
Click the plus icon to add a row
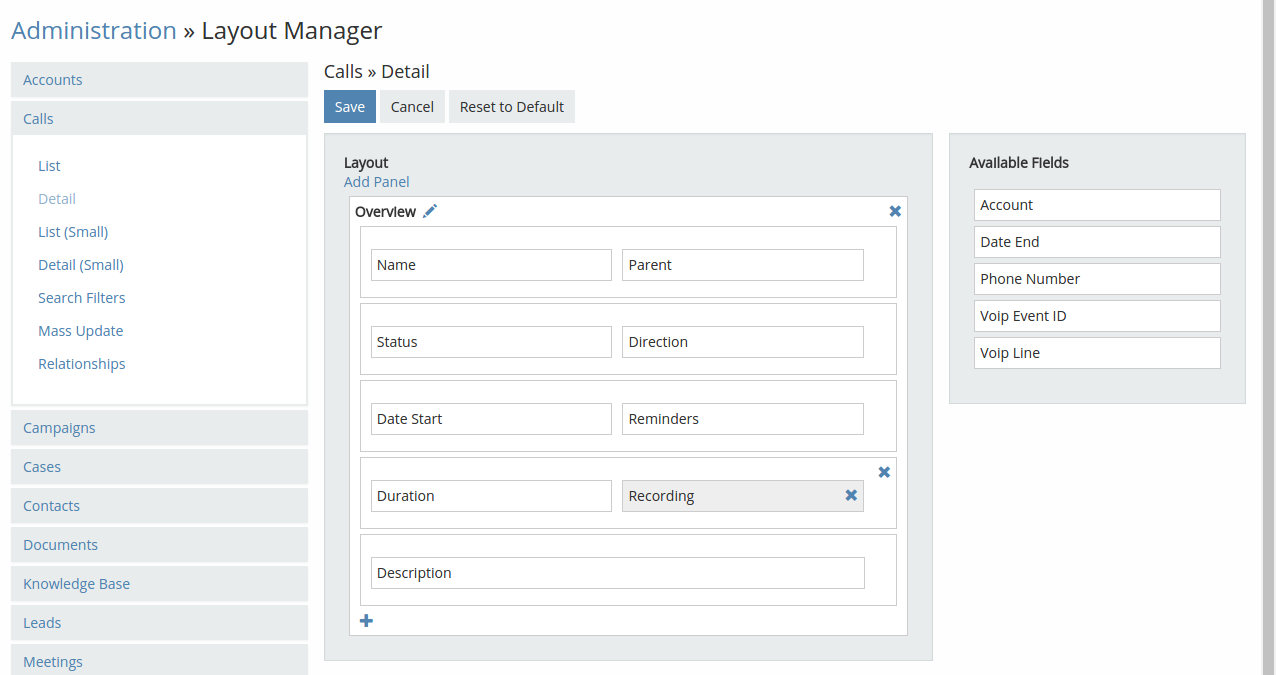pos(366,621)
